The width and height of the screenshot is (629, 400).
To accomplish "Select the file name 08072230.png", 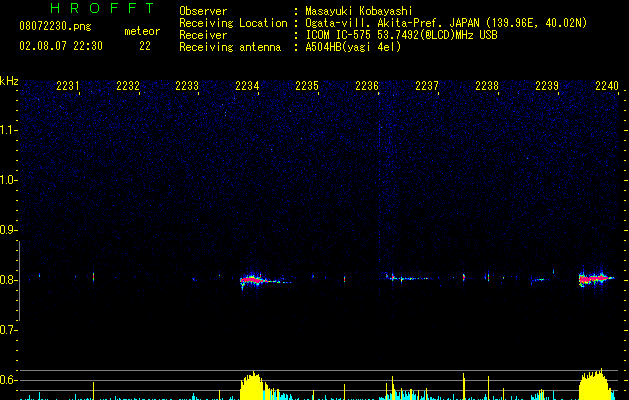I will (55, 26).
